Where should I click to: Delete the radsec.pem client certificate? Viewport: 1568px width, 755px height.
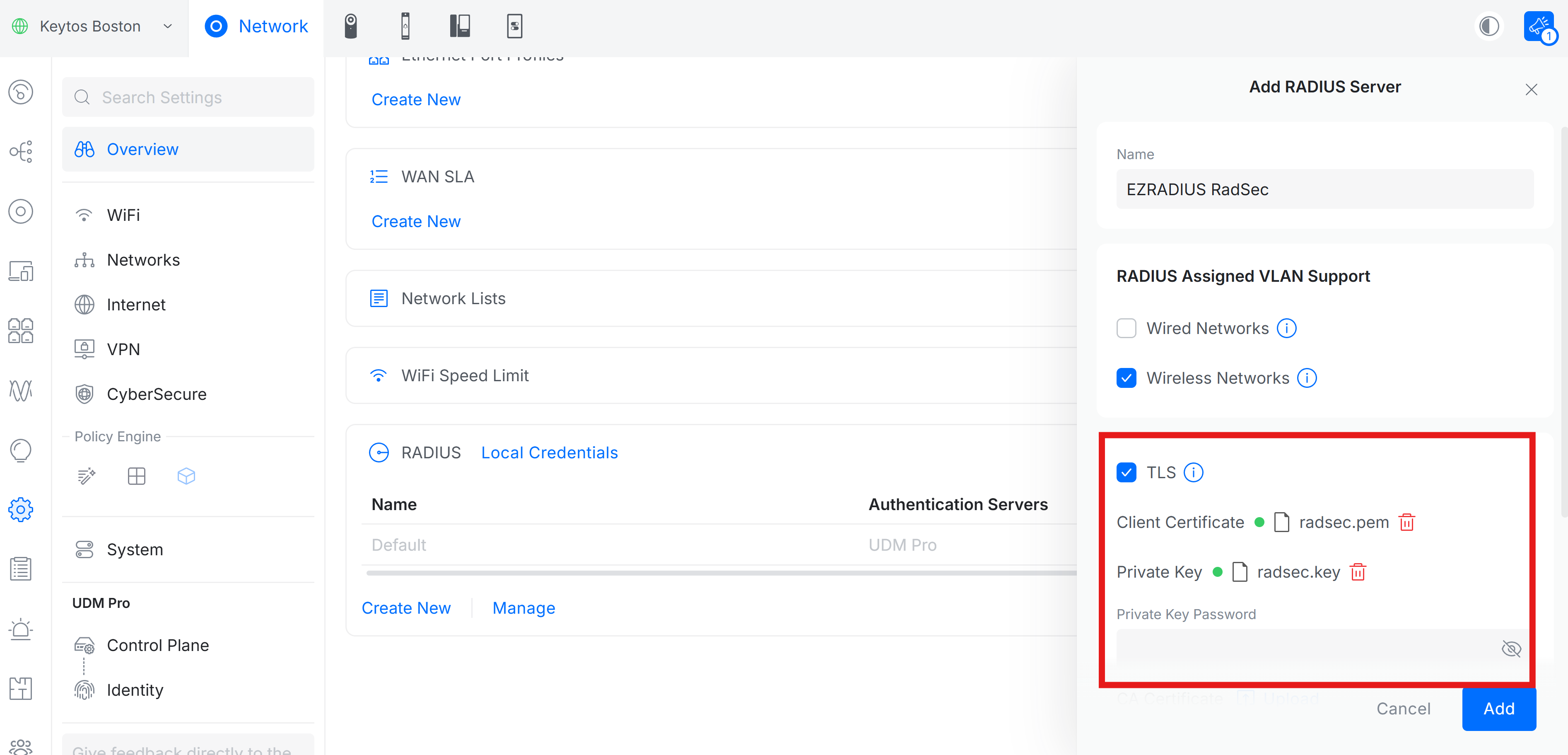click(1407, 522)
